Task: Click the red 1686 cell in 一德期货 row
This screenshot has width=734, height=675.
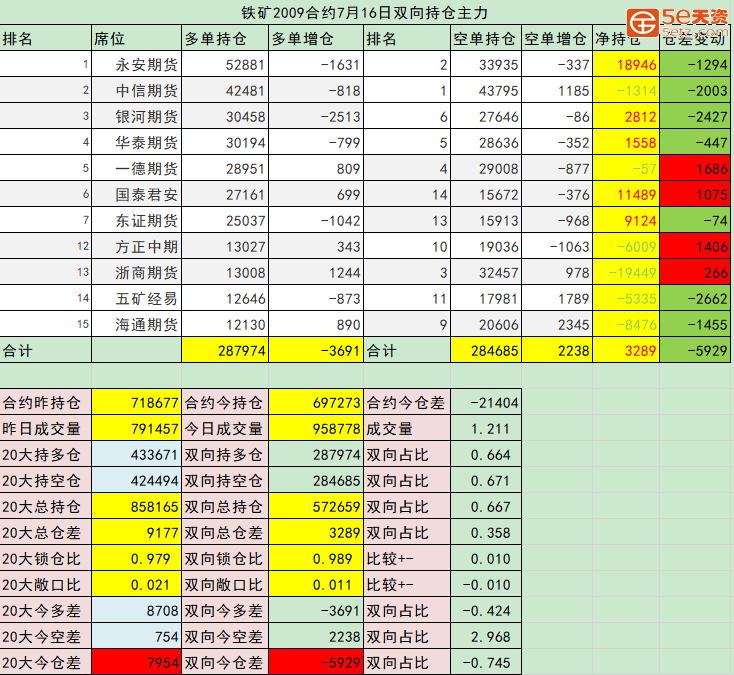Action: (695, 170)
